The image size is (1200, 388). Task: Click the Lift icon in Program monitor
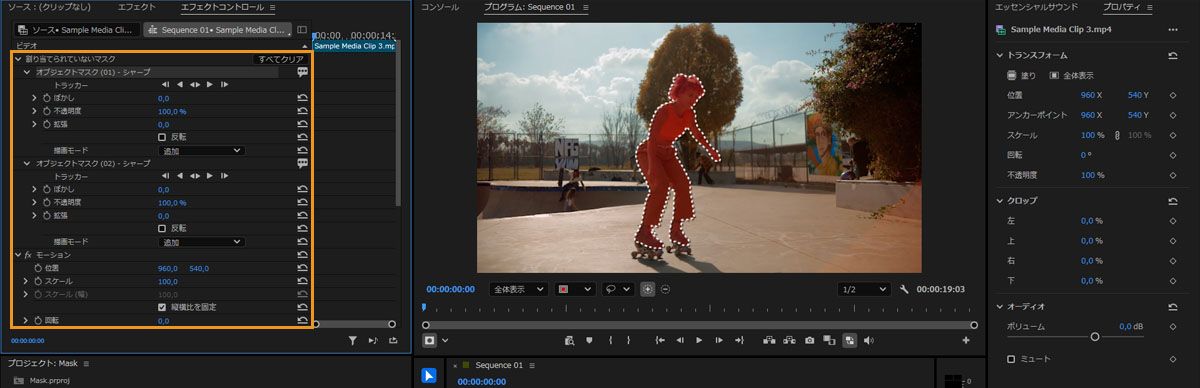(x=769, y=340)
